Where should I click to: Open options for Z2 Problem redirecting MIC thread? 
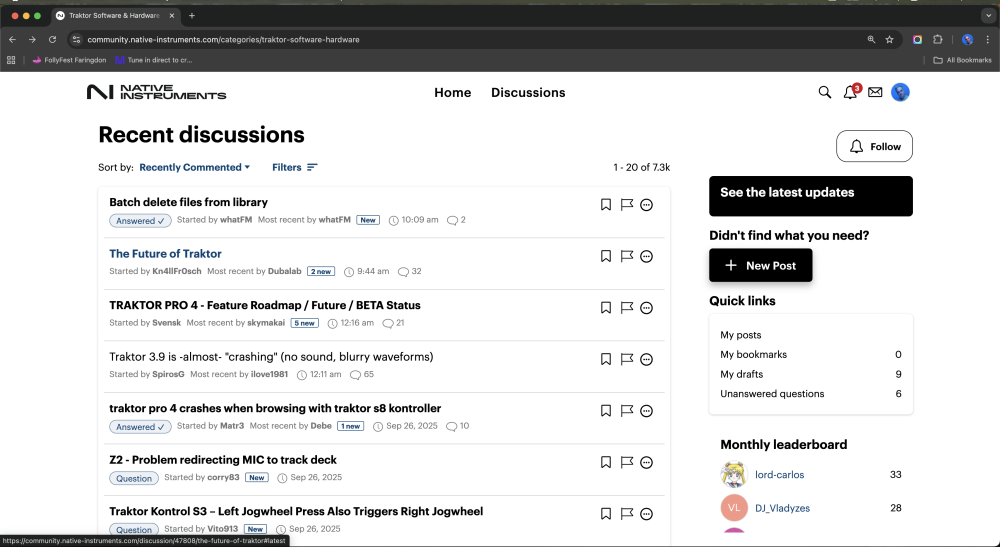(647, 462)
